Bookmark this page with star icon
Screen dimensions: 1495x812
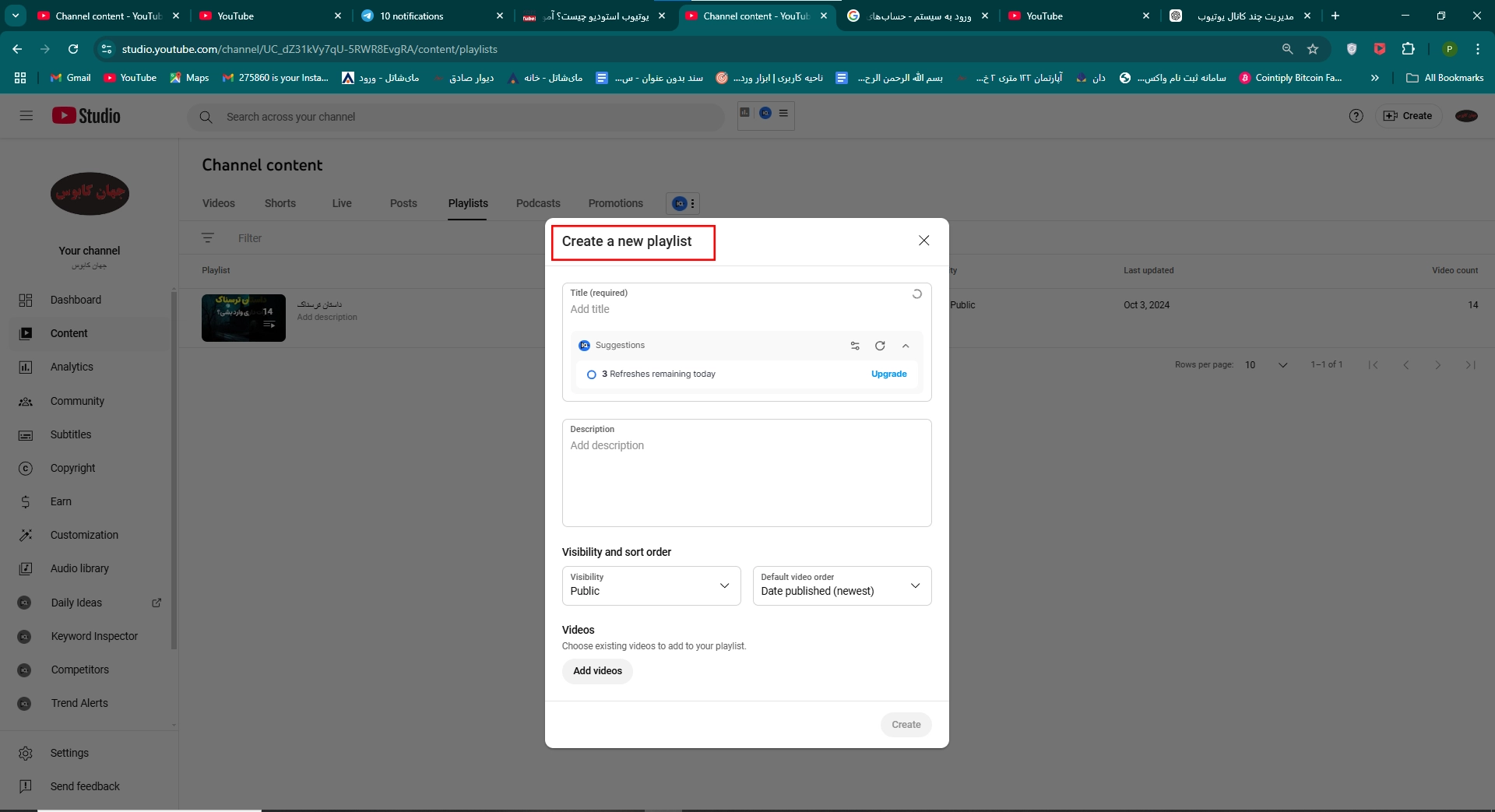click(1313, 49)
